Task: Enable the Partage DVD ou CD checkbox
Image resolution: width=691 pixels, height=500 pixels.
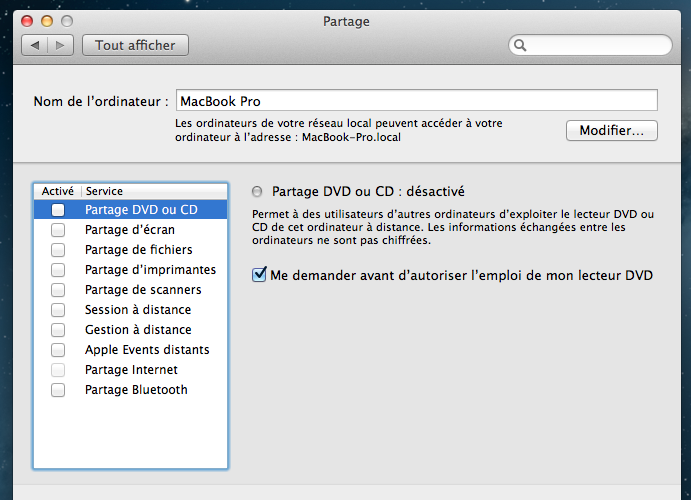Action: (58, 210)
